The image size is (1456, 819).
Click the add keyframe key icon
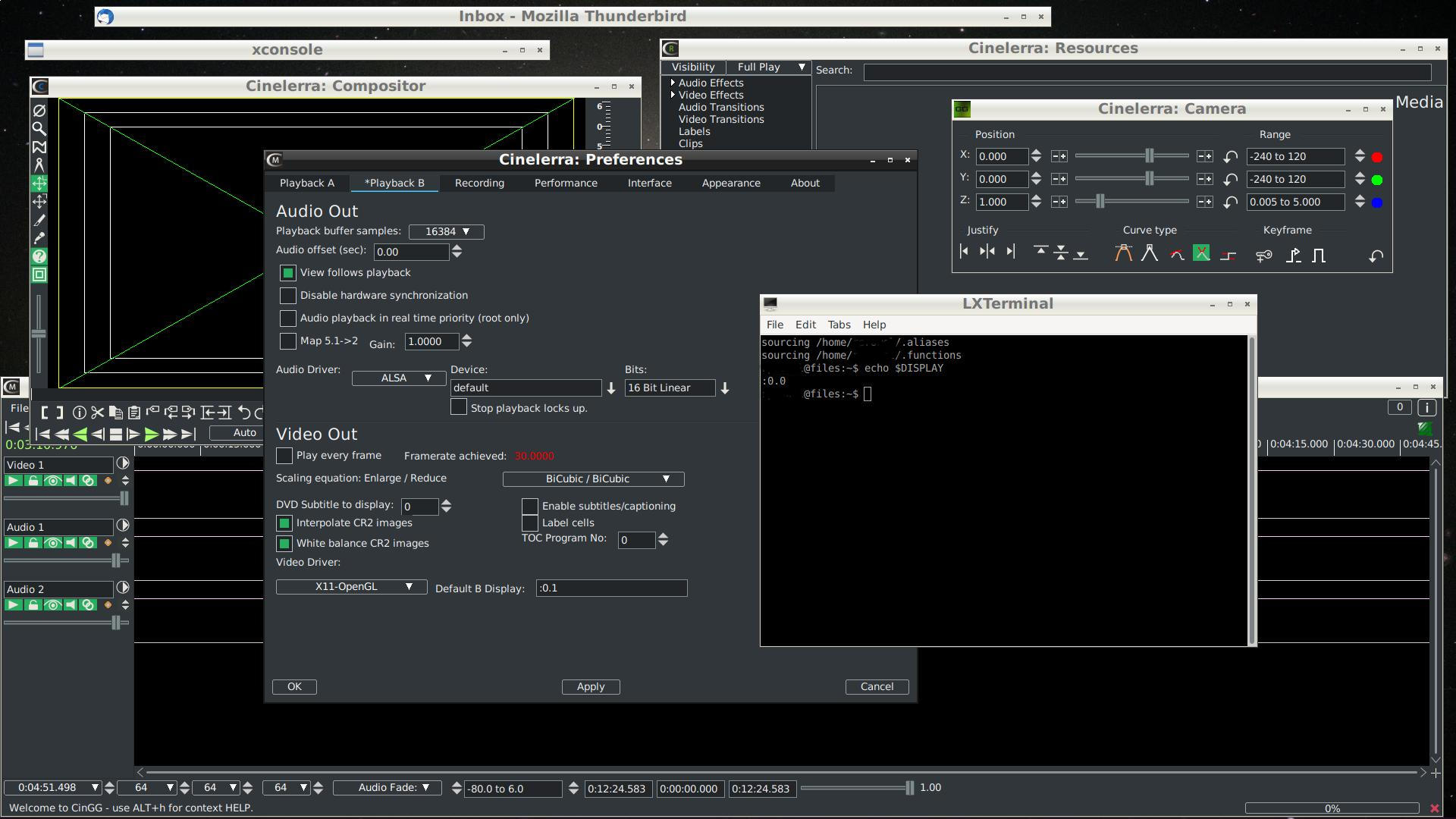1263,256
